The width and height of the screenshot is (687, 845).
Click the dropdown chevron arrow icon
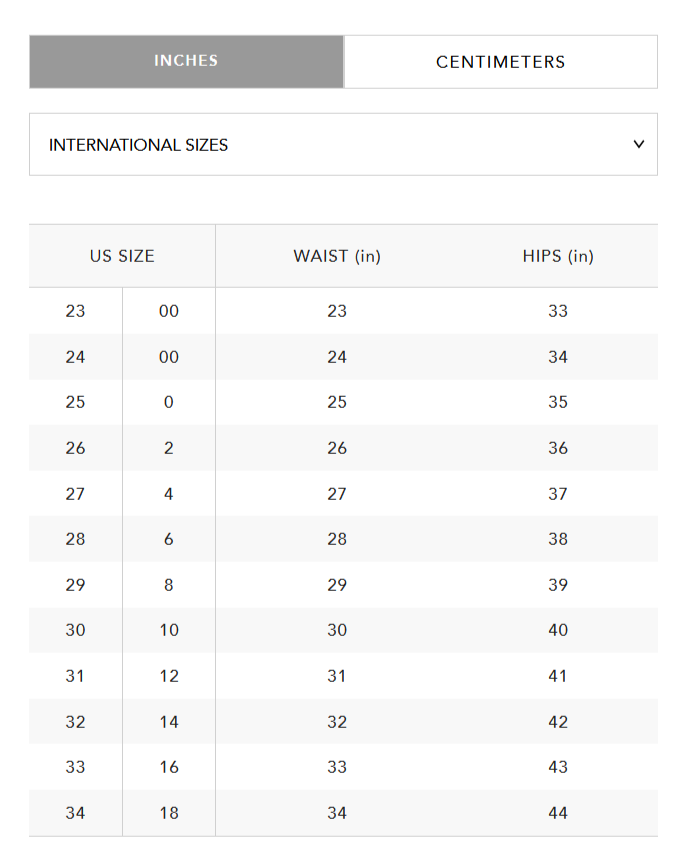pos(639,144)
